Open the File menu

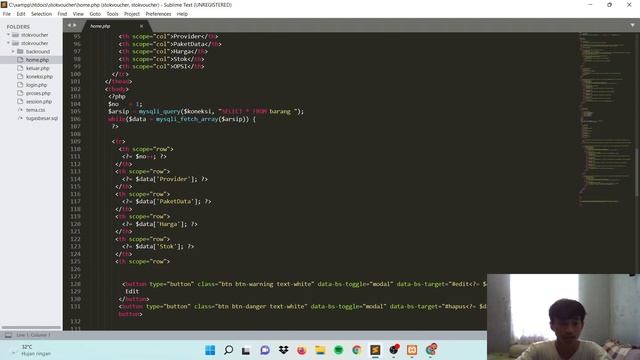(x=7, y=14)
